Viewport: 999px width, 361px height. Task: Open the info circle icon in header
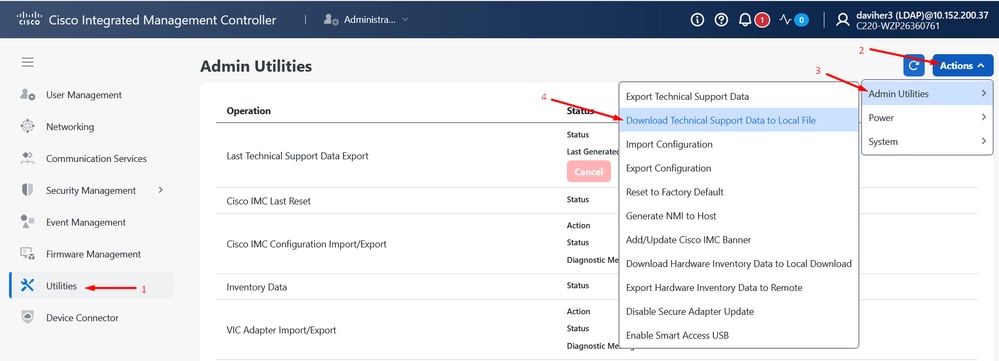point(698,20)
